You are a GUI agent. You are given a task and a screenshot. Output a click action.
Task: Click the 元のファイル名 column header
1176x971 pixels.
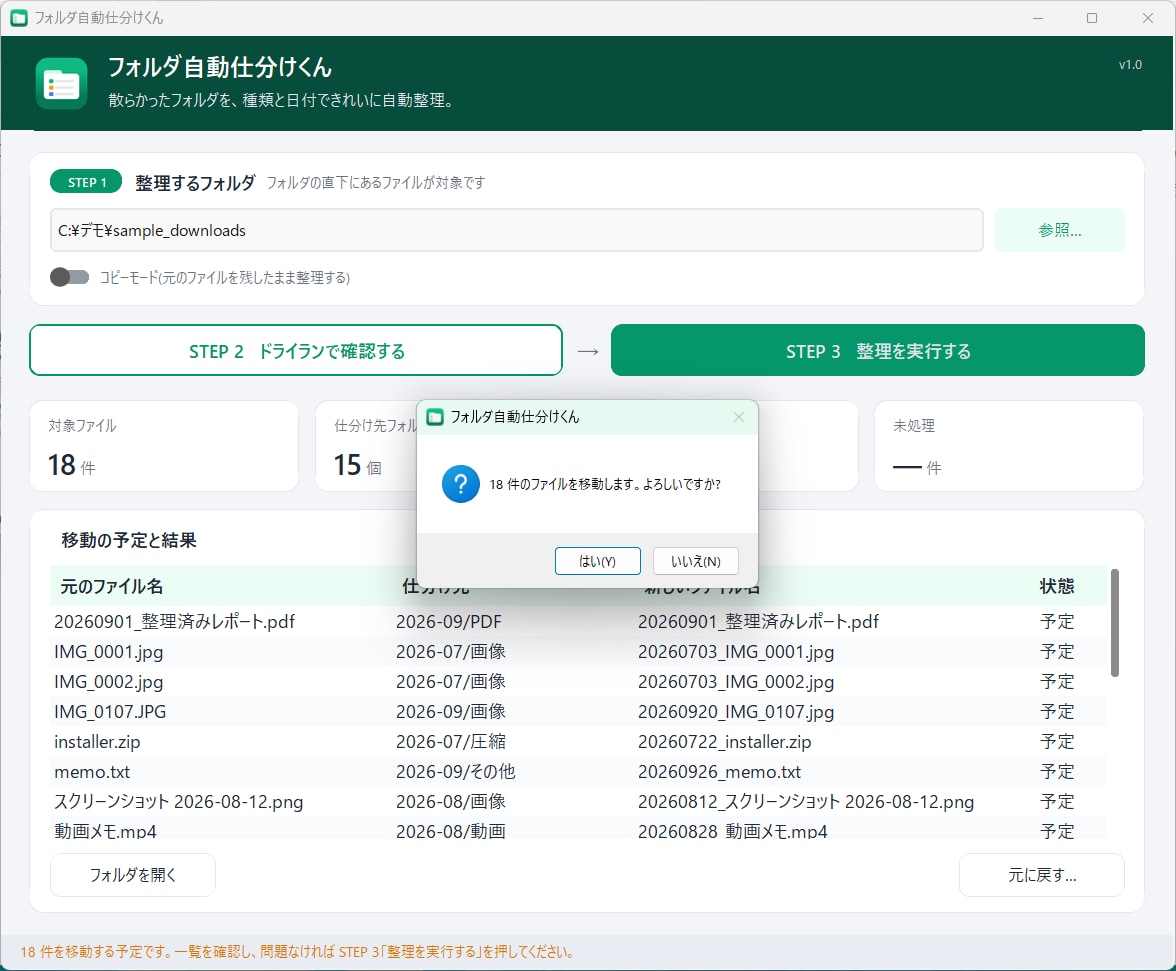112,586
